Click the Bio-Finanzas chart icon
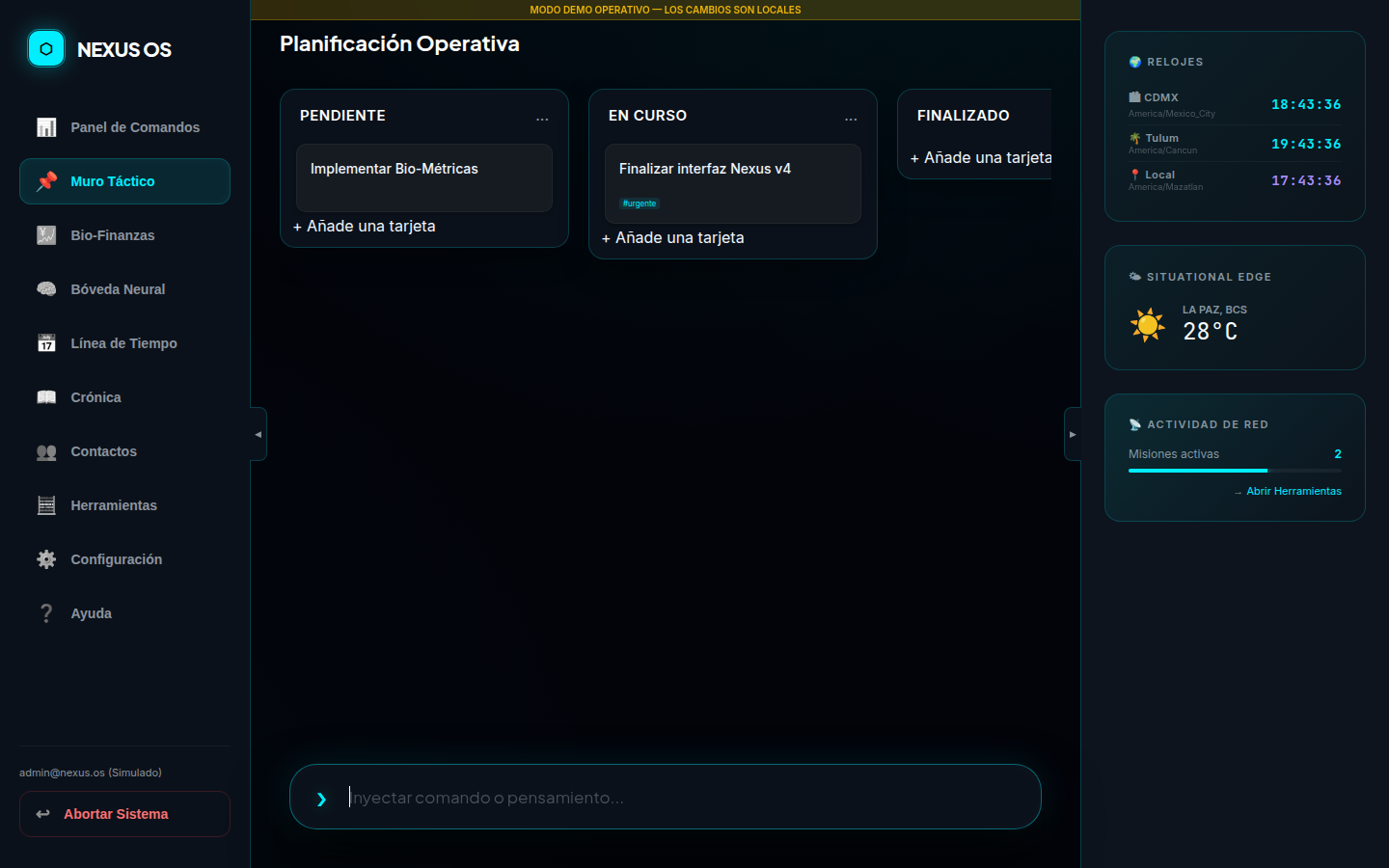This screenshot has height=868, width=1389. point(46,235)
